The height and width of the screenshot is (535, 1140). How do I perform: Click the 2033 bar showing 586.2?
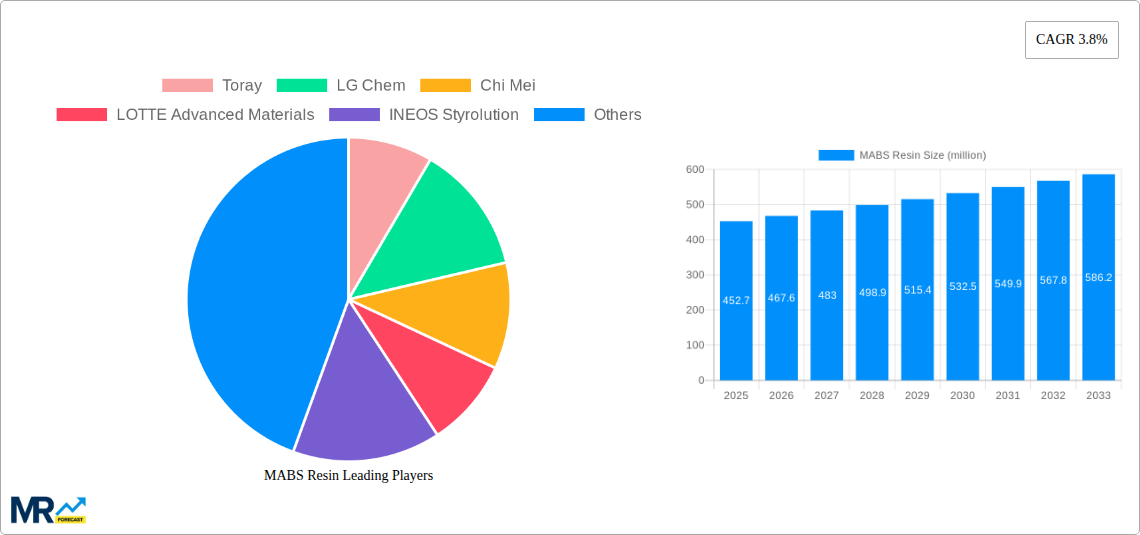point(1099,277)
